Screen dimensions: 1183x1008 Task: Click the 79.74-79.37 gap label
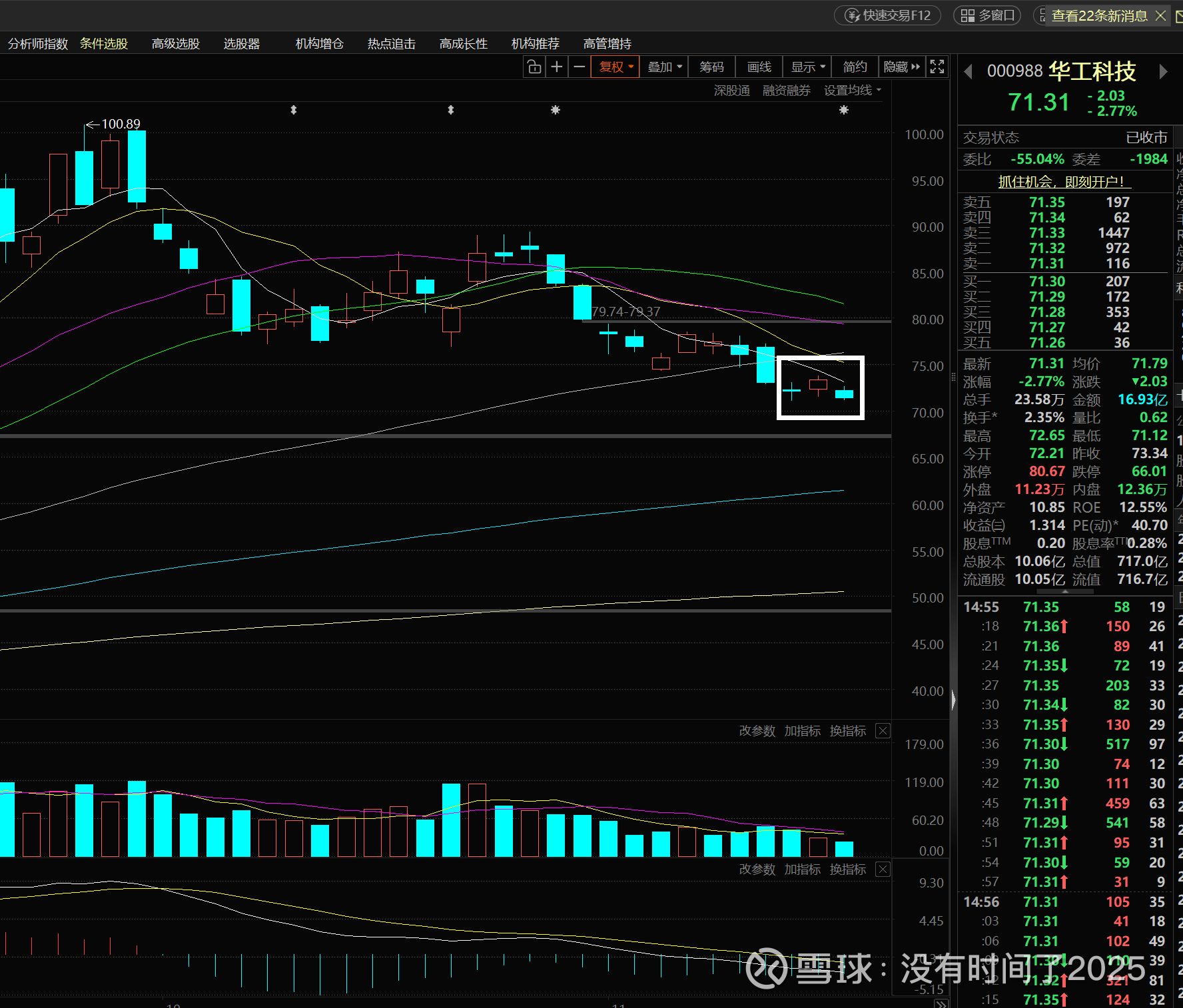(x=626, y=312)
